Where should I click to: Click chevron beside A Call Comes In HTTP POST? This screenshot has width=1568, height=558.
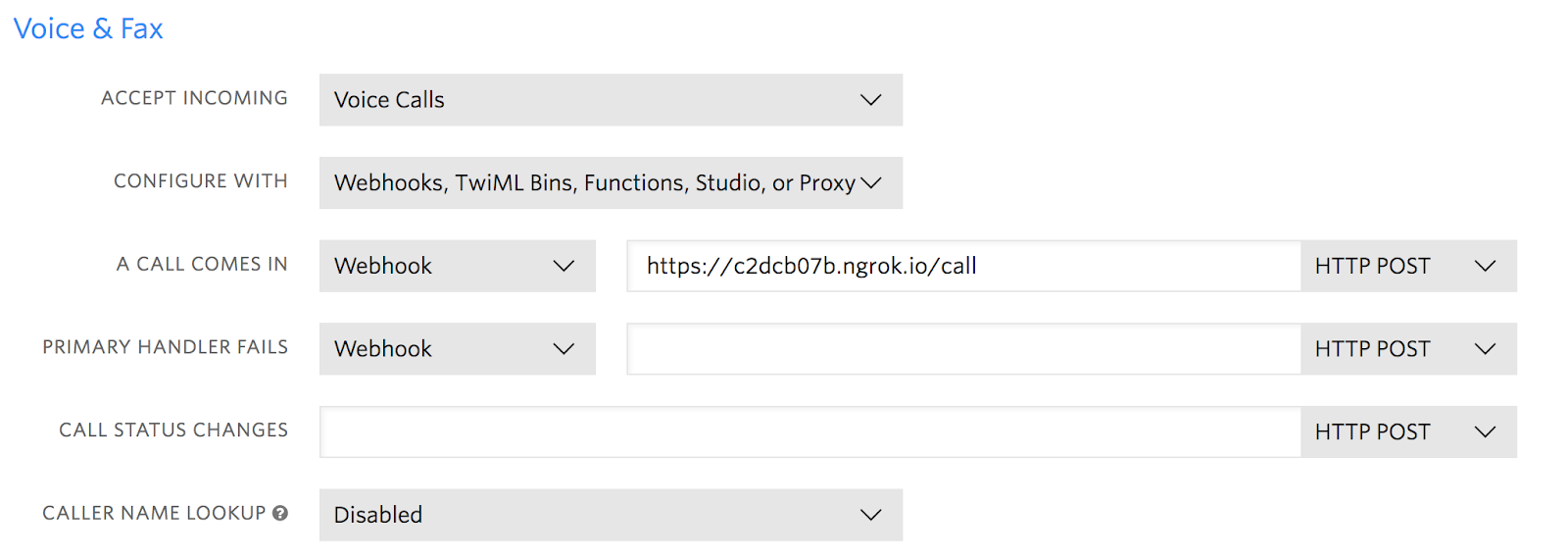[x=1486, y=266]
